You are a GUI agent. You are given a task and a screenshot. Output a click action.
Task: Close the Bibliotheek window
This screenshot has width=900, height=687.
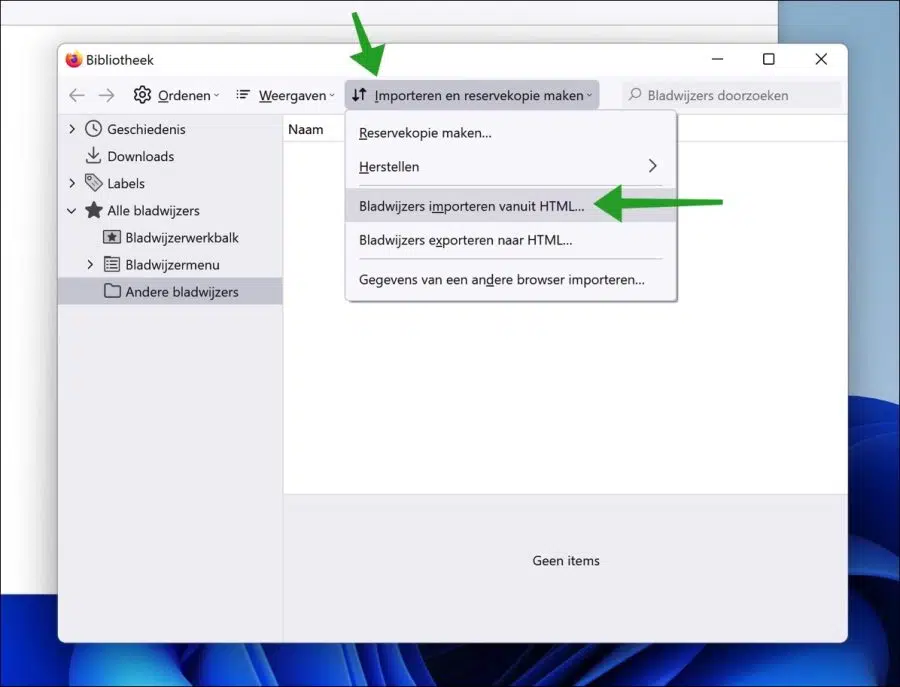(x=821, y=59)
